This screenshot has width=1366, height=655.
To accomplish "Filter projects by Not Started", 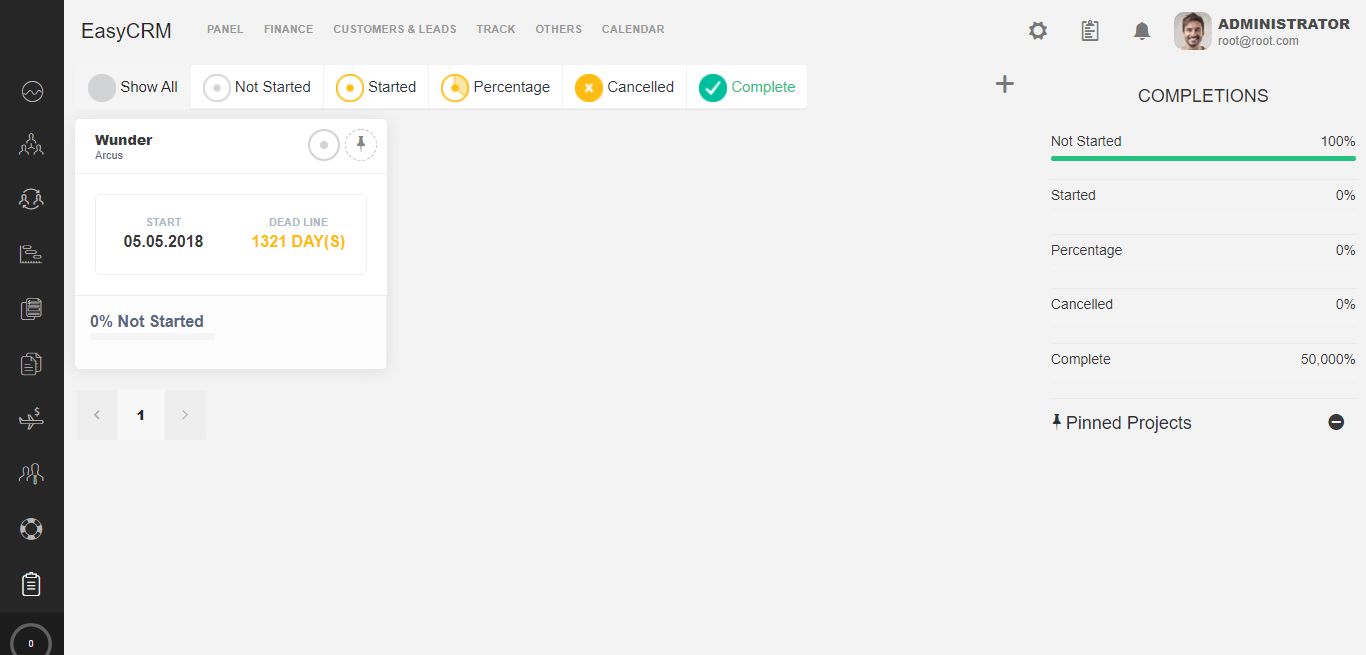I will (x=257, y=87).
